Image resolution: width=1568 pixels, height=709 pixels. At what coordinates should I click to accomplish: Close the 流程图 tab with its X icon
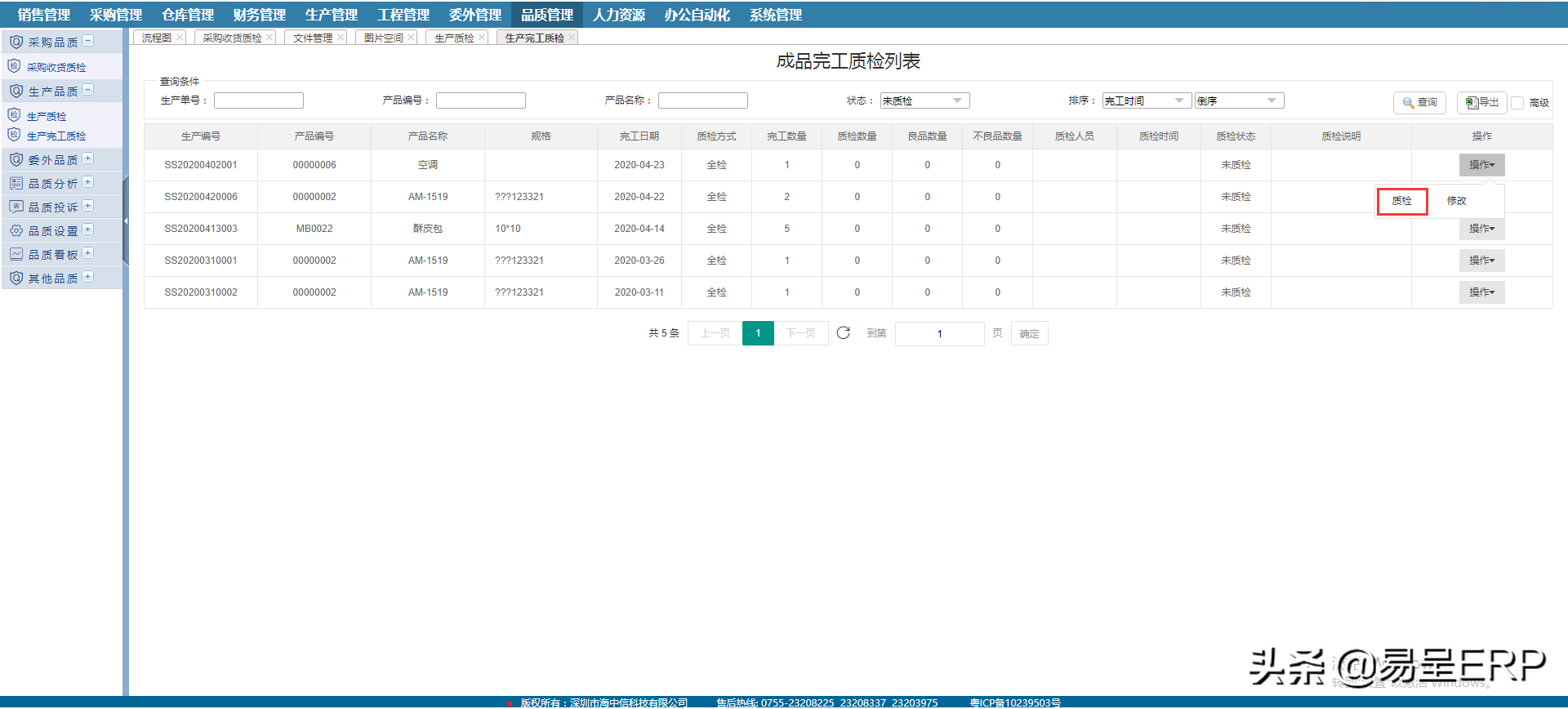[180, 38]
